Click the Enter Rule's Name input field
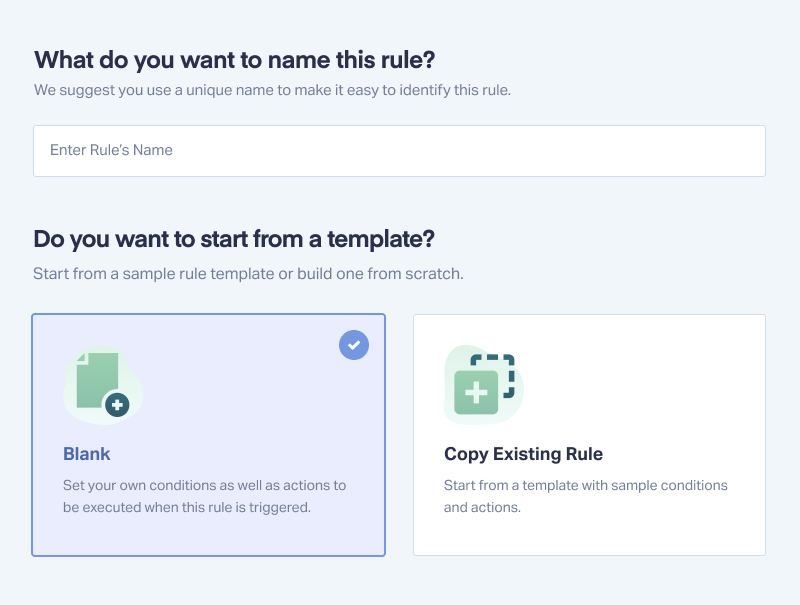The image size is (800, 605). [x=399, y=151]
